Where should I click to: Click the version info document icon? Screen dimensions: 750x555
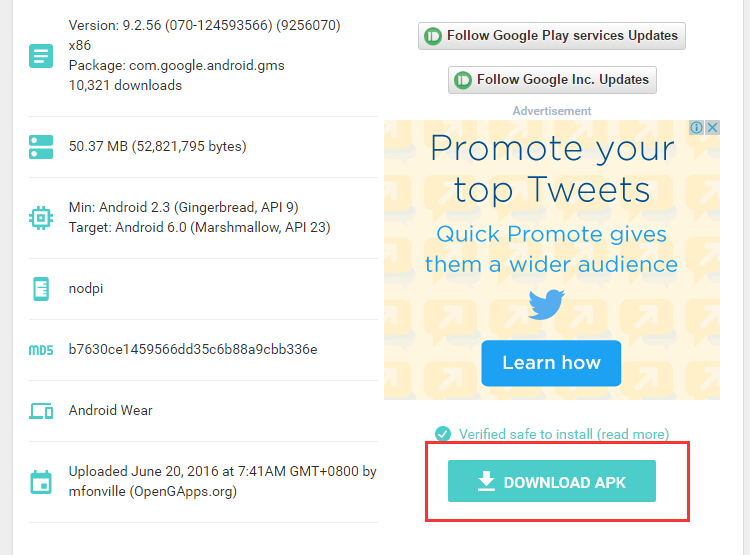[41, 56]
